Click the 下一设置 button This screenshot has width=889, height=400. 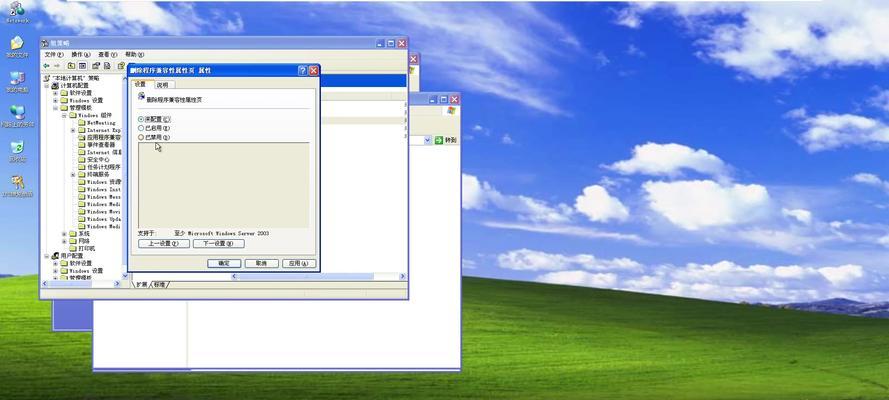pyautogui.click(x=218, y=244)
